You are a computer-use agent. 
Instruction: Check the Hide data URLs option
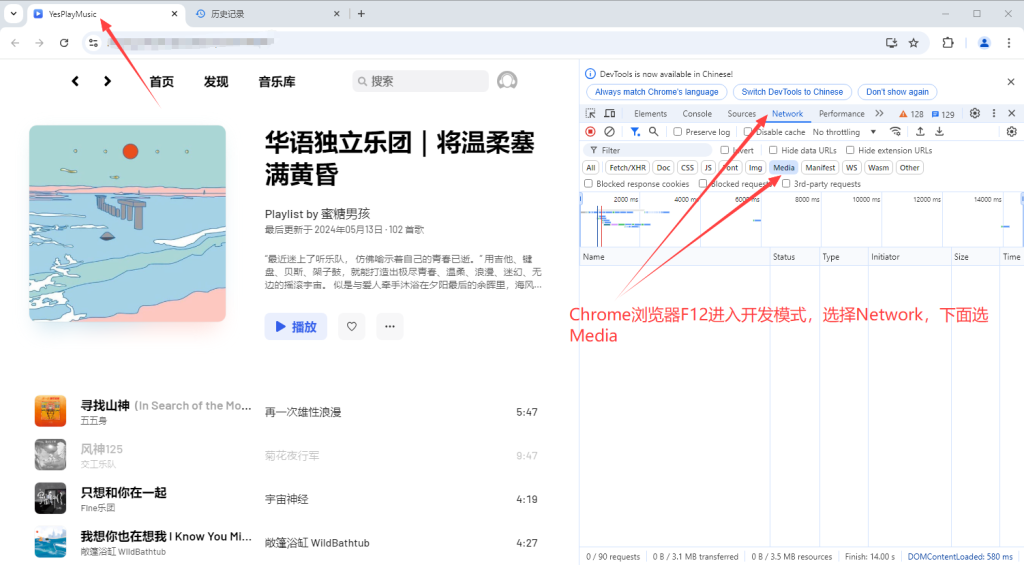774,150
